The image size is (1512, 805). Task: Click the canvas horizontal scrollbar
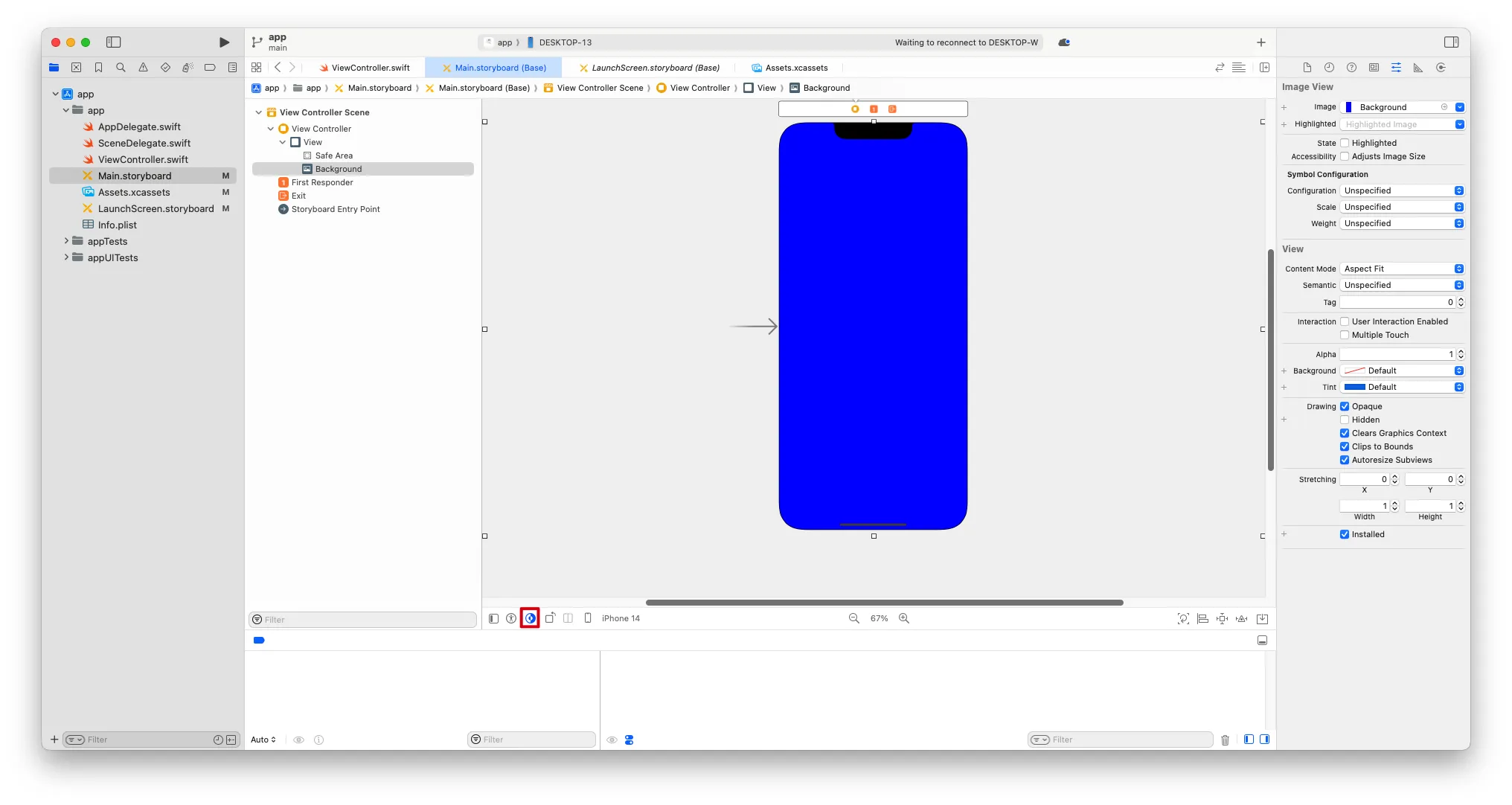(884, 603)
